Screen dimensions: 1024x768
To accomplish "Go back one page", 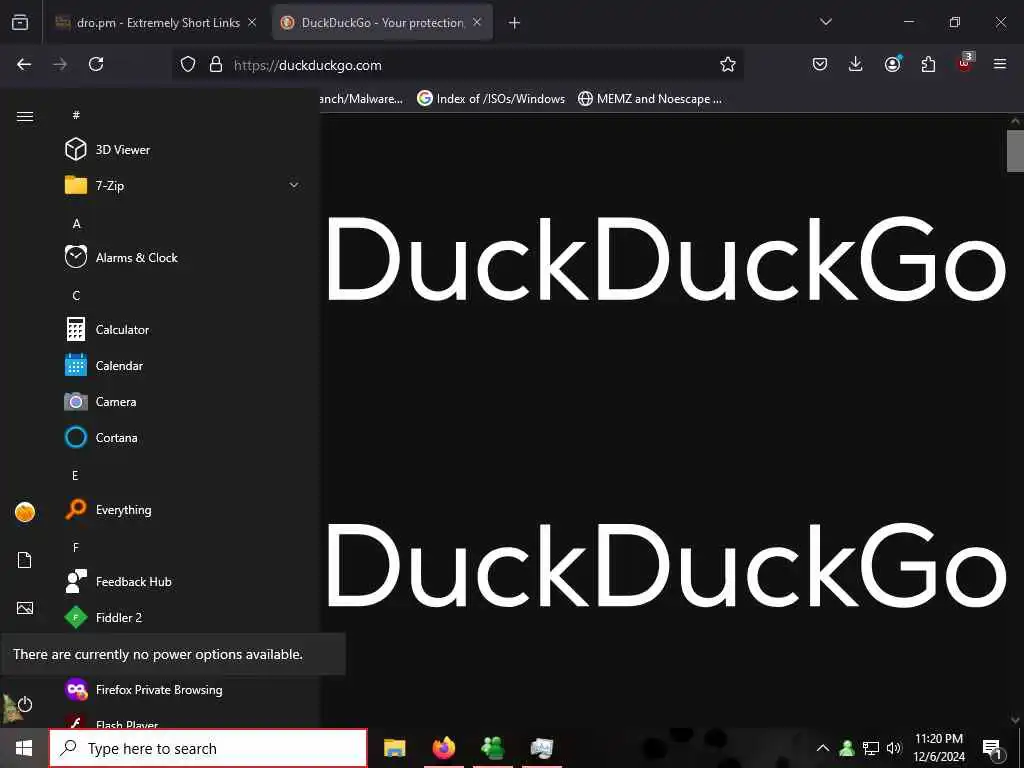I will (x=24, y=64).
